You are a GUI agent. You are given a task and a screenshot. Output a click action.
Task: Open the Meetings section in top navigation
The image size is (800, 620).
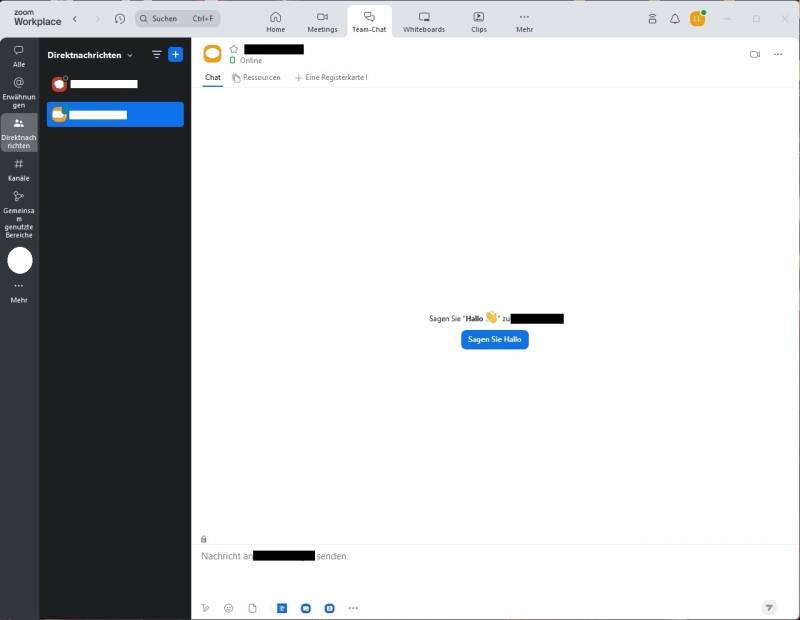point(322,20)
